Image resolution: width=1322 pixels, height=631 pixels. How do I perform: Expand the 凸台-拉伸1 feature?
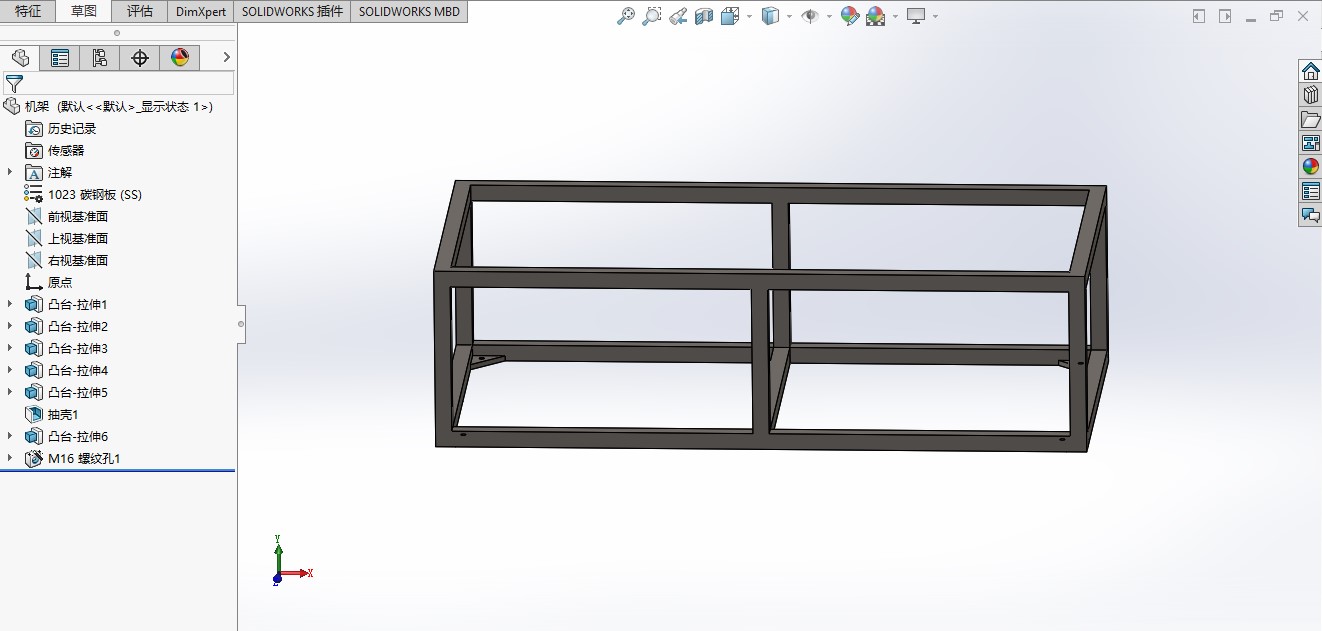(10, 304)
